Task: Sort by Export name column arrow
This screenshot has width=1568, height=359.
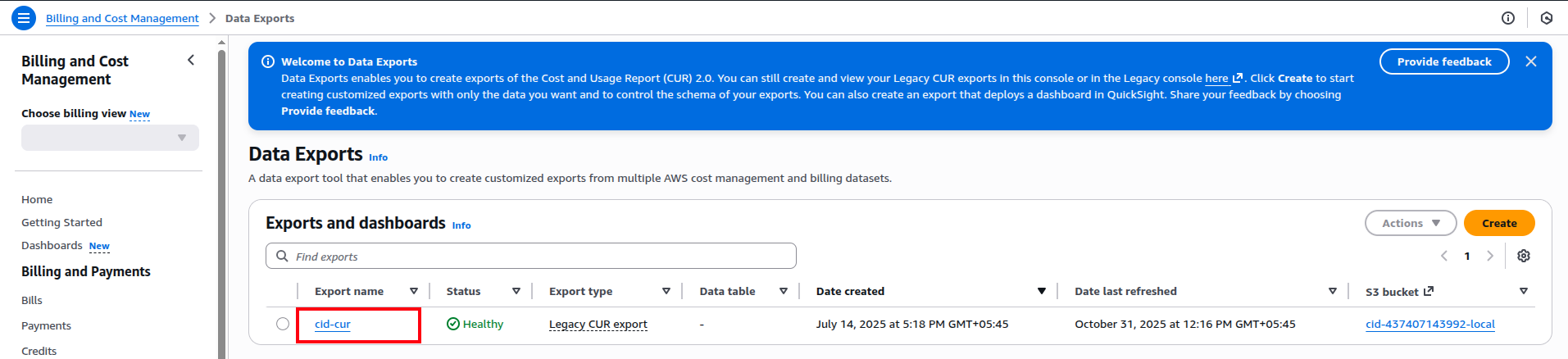Action: (414, 291)
